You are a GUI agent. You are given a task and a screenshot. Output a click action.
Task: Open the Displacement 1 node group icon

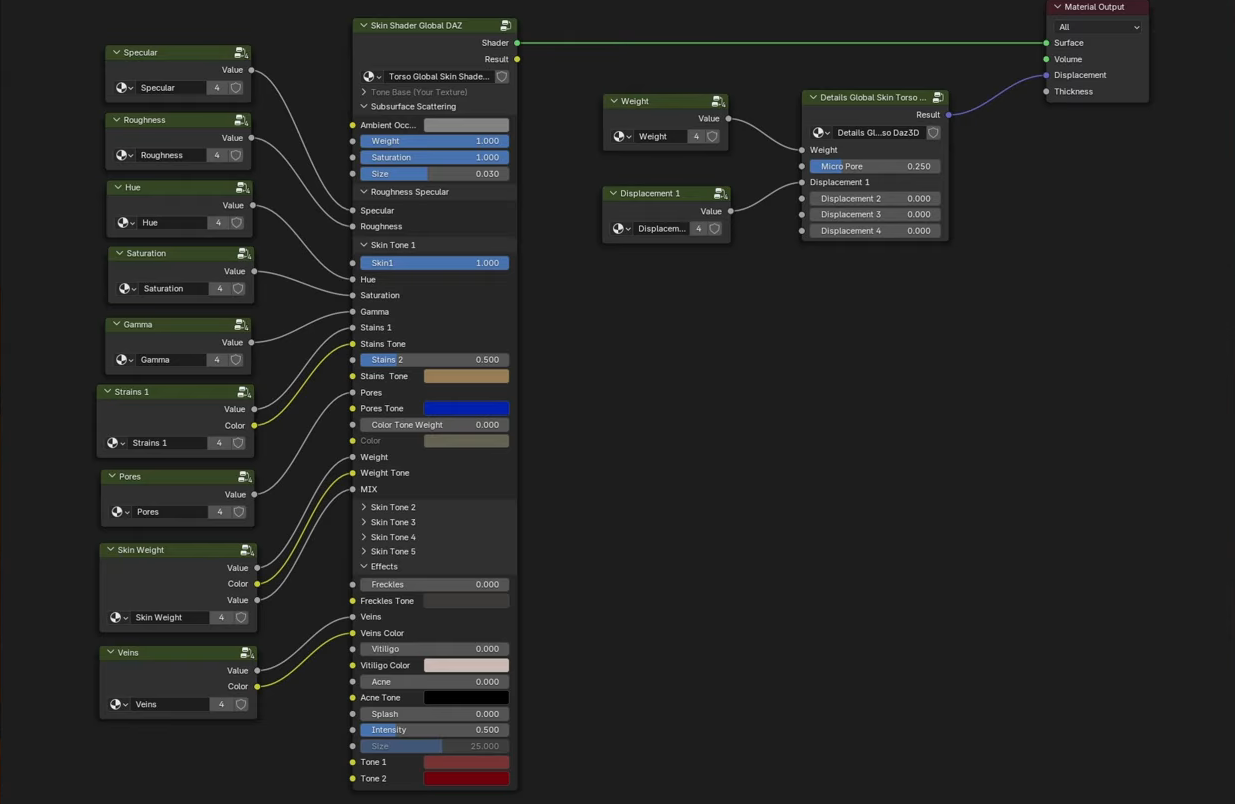point(720,193)
